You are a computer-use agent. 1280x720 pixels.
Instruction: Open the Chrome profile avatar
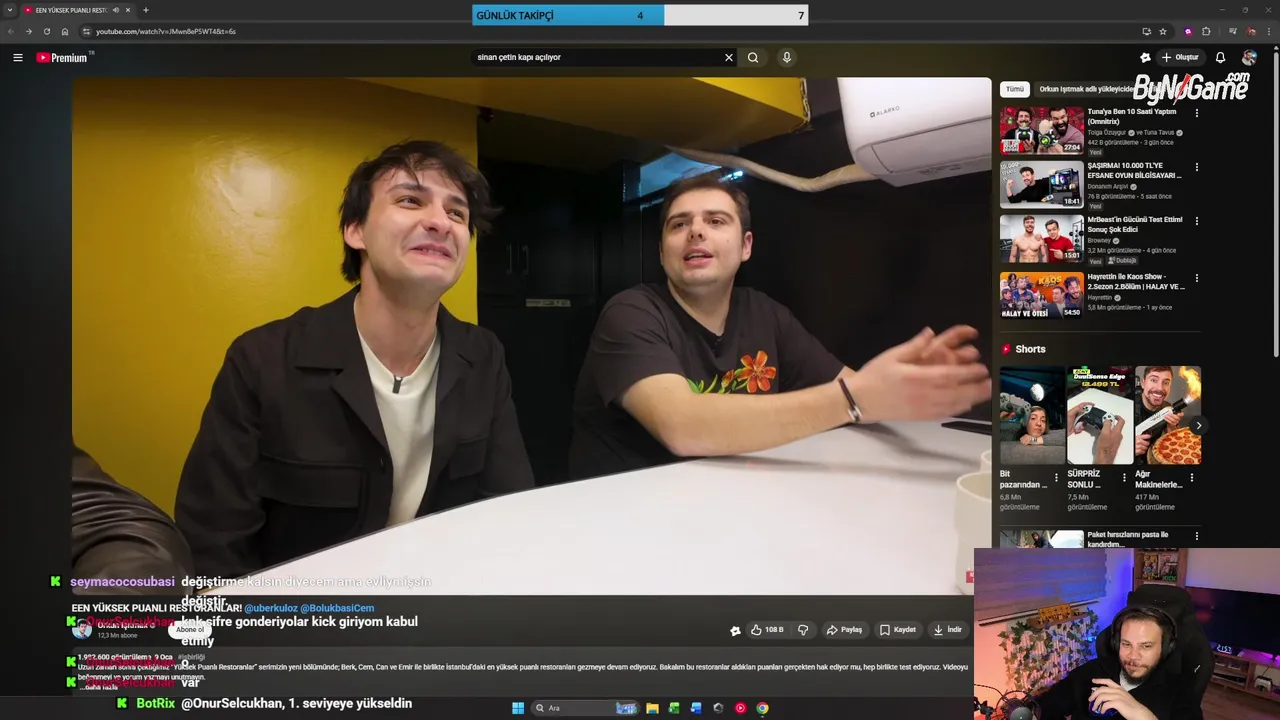(x=1251, y=31)
